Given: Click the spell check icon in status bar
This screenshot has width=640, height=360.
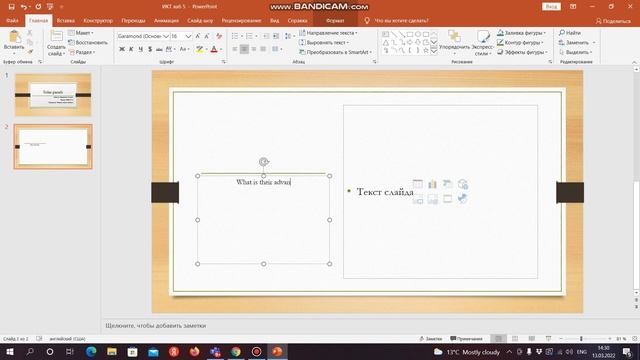Looking at the screenshot, I should [39, 339].
